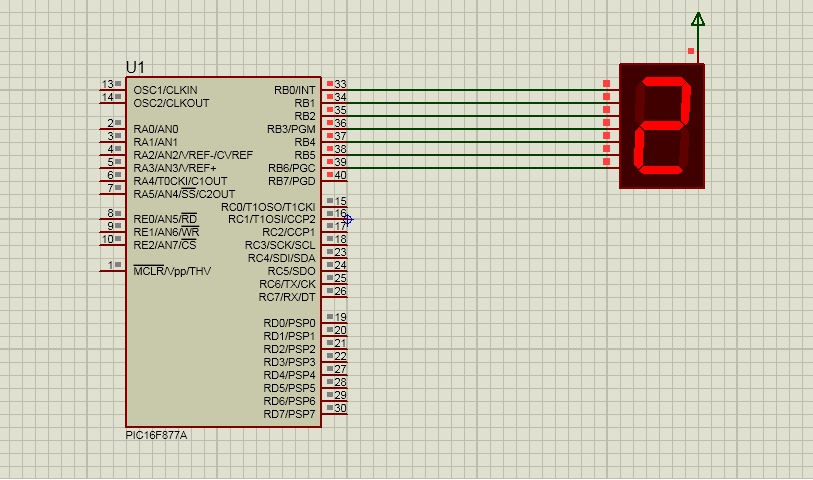The image size is (813, 480).
Task: Click the RC5/SDO pin label
Action: 291,271
